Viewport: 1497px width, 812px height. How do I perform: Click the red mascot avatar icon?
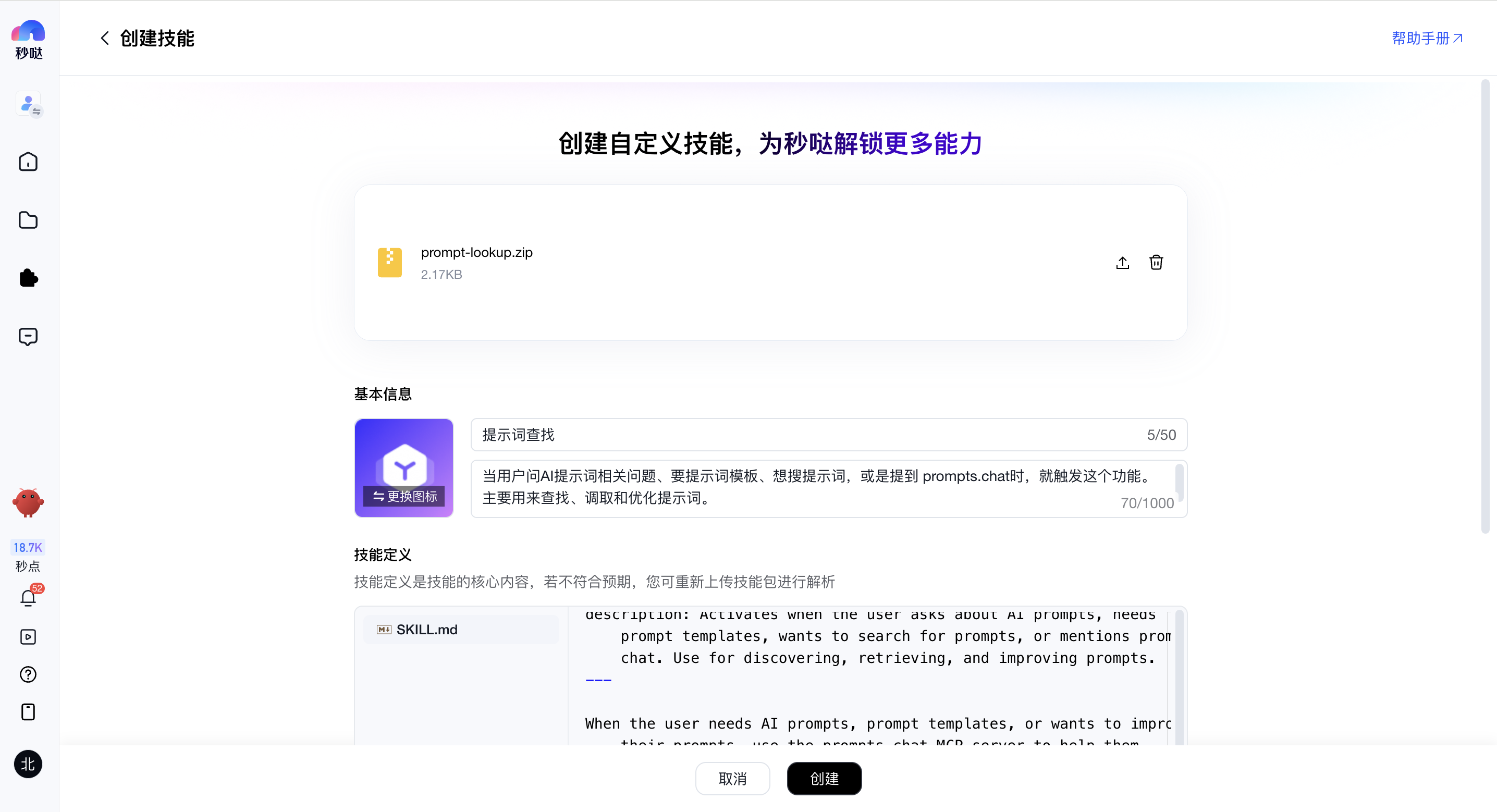[28, 503]
